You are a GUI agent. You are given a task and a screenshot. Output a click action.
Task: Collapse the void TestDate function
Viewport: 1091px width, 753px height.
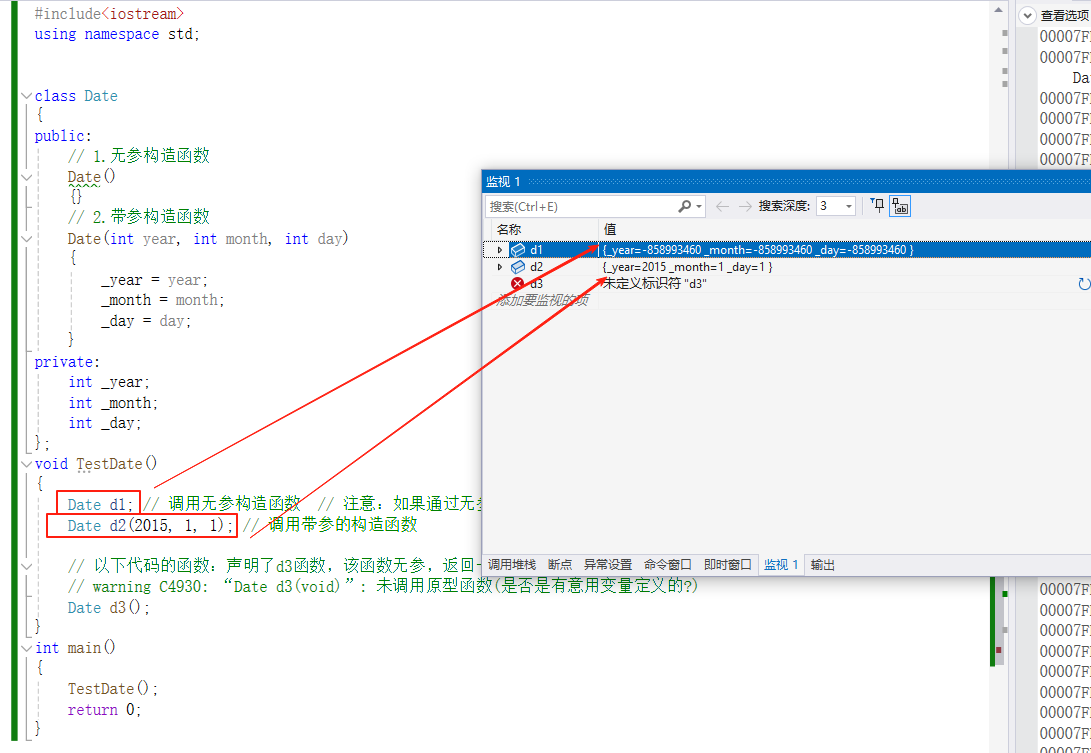coord(26,464)
